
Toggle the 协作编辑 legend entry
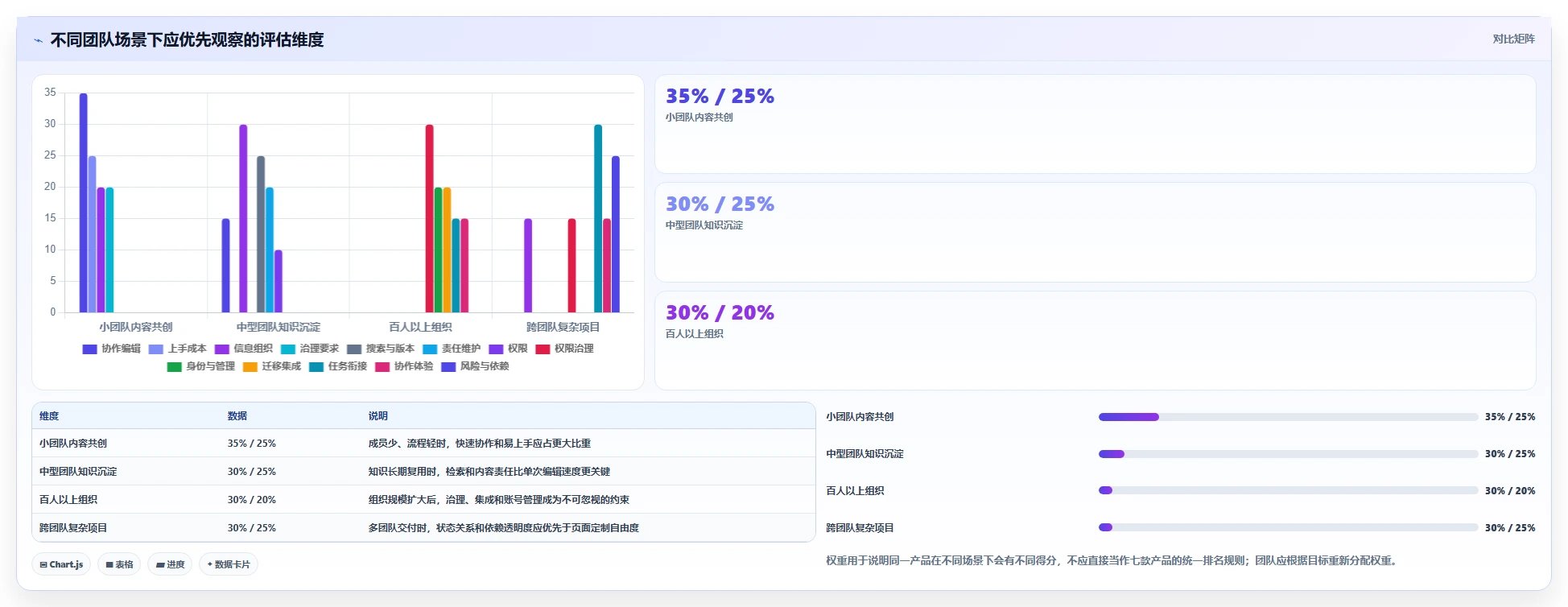[112, 349]
